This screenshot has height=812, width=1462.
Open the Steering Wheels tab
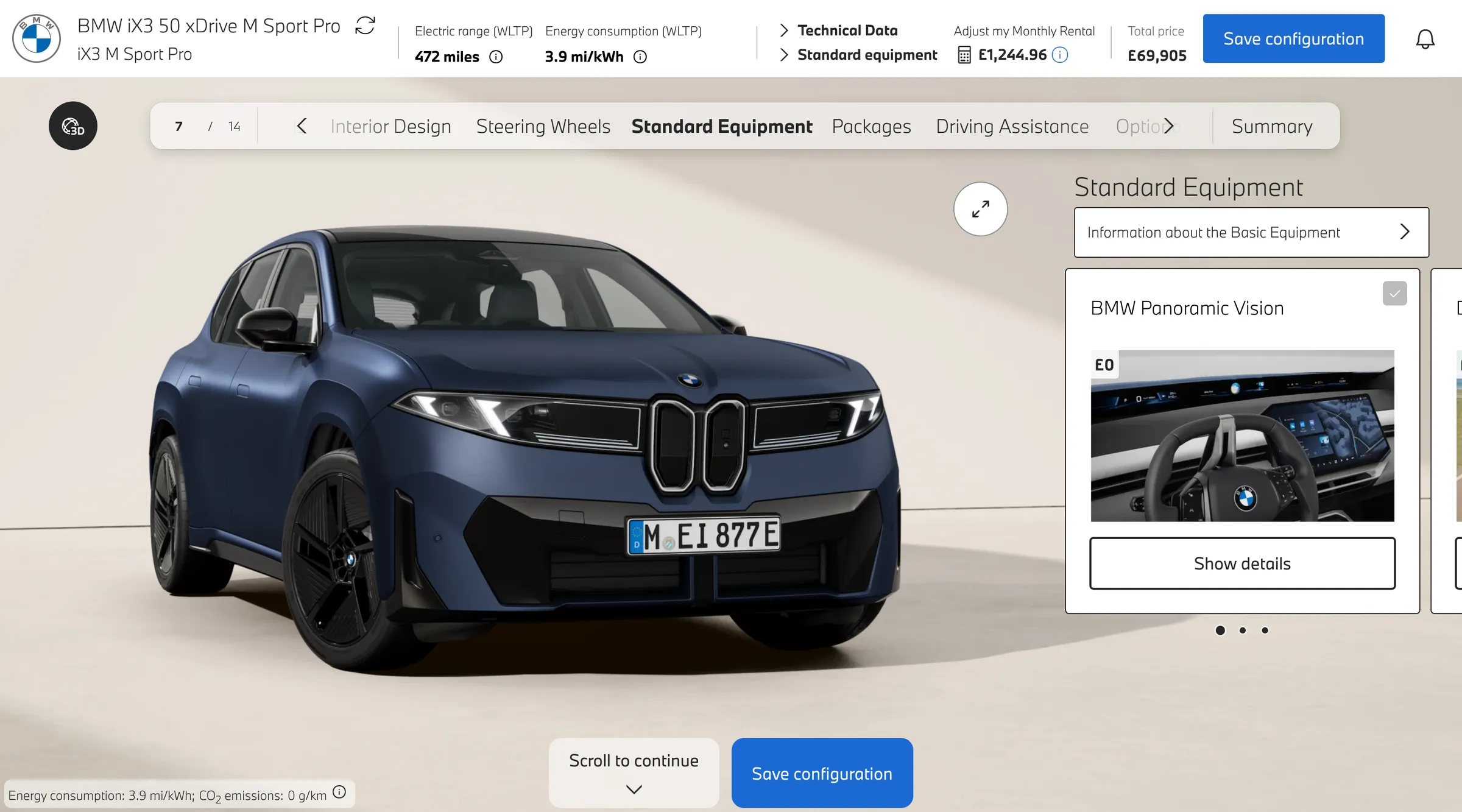coord(543,126)
